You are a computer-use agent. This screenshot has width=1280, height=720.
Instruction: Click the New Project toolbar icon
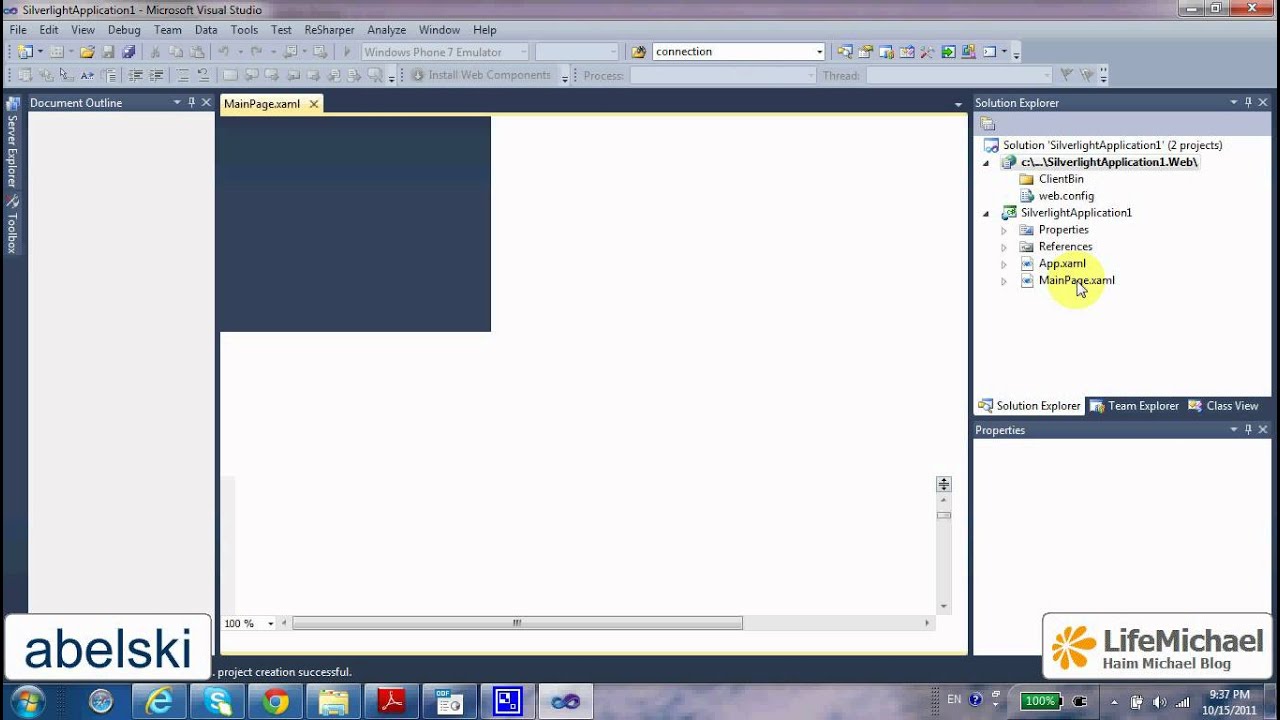coord(24,52)
